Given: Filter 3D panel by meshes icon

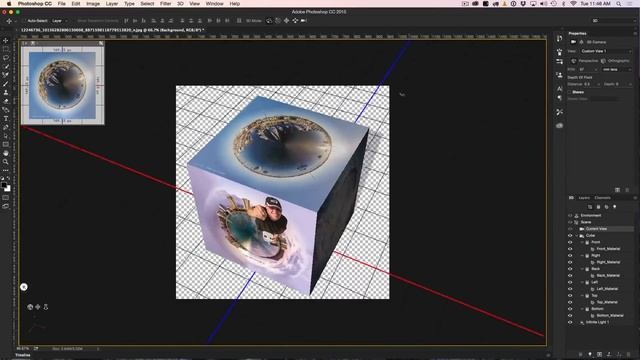Looking at the screenshot, I should [x=598, y=207].
